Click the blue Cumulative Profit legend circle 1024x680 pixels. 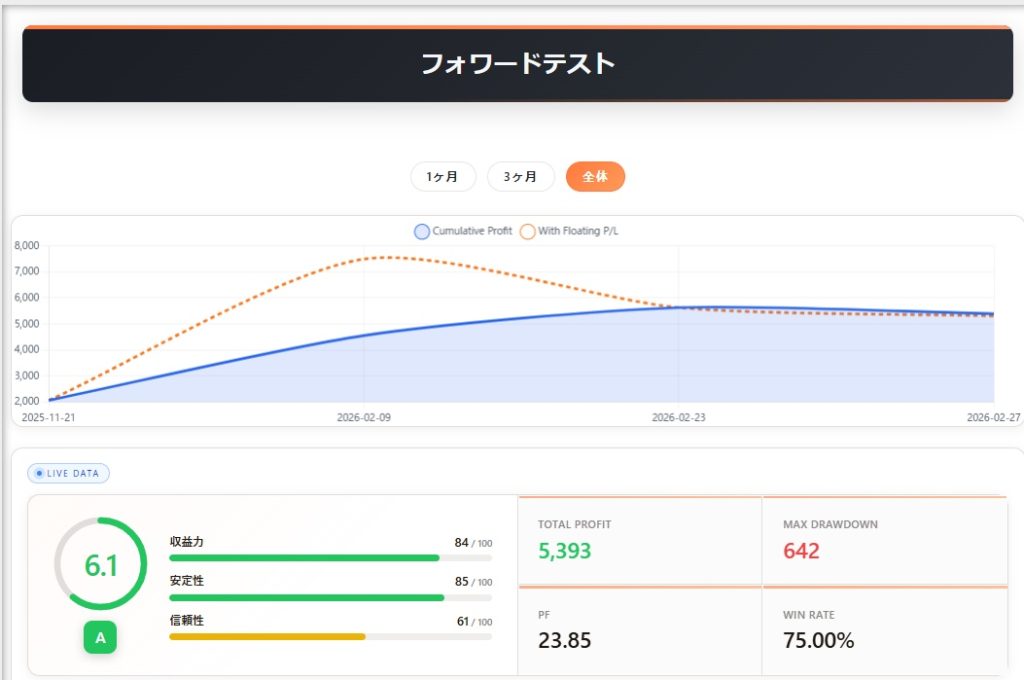(422, 231)
